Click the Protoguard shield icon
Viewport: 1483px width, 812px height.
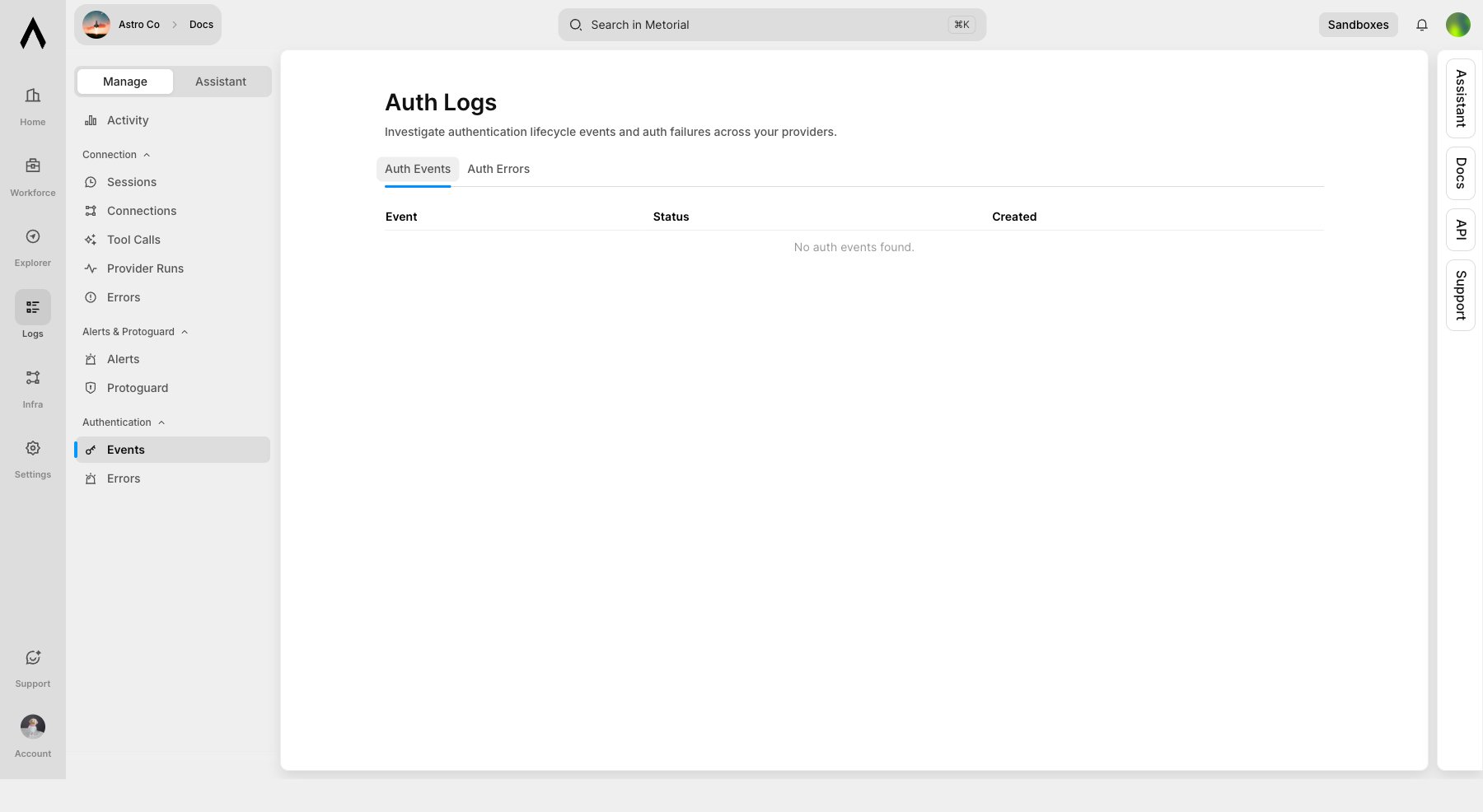pyautogui.click(x=91, y=388)
